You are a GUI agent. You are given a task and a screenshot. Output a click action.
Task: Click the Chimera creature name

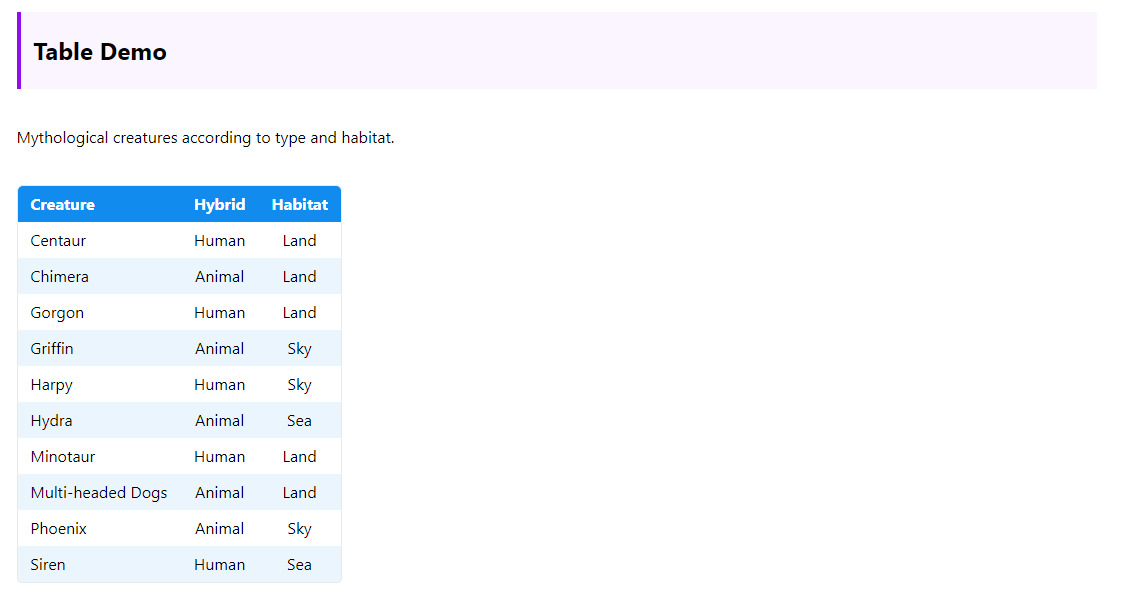pos(59,277)
